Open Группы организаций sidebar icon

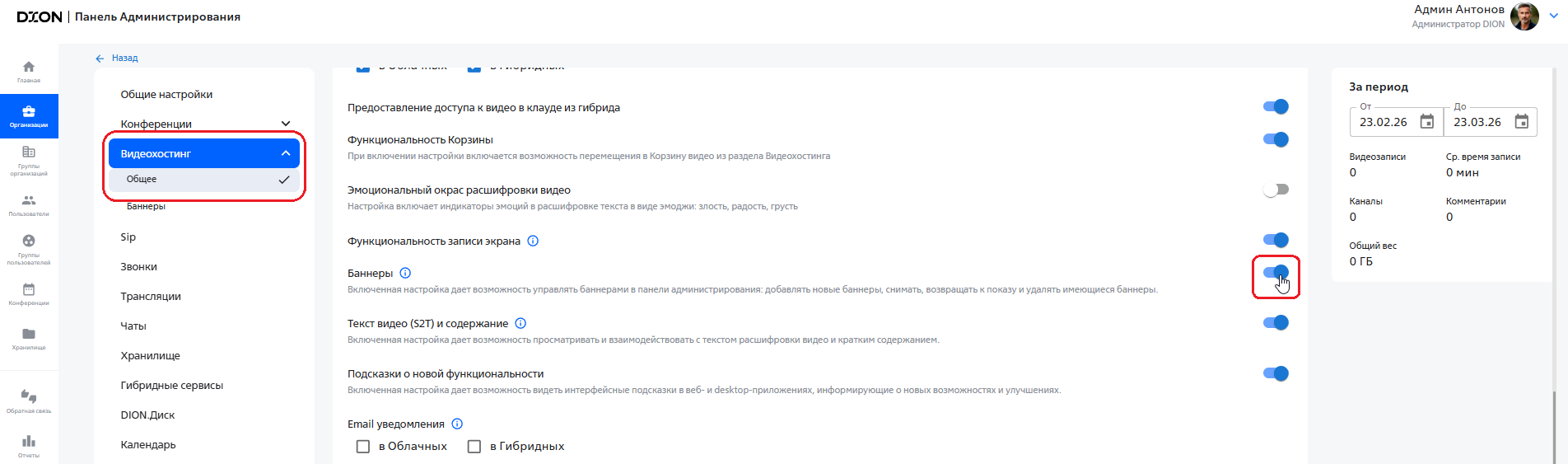pyautogui.click(x=29, y=160)
